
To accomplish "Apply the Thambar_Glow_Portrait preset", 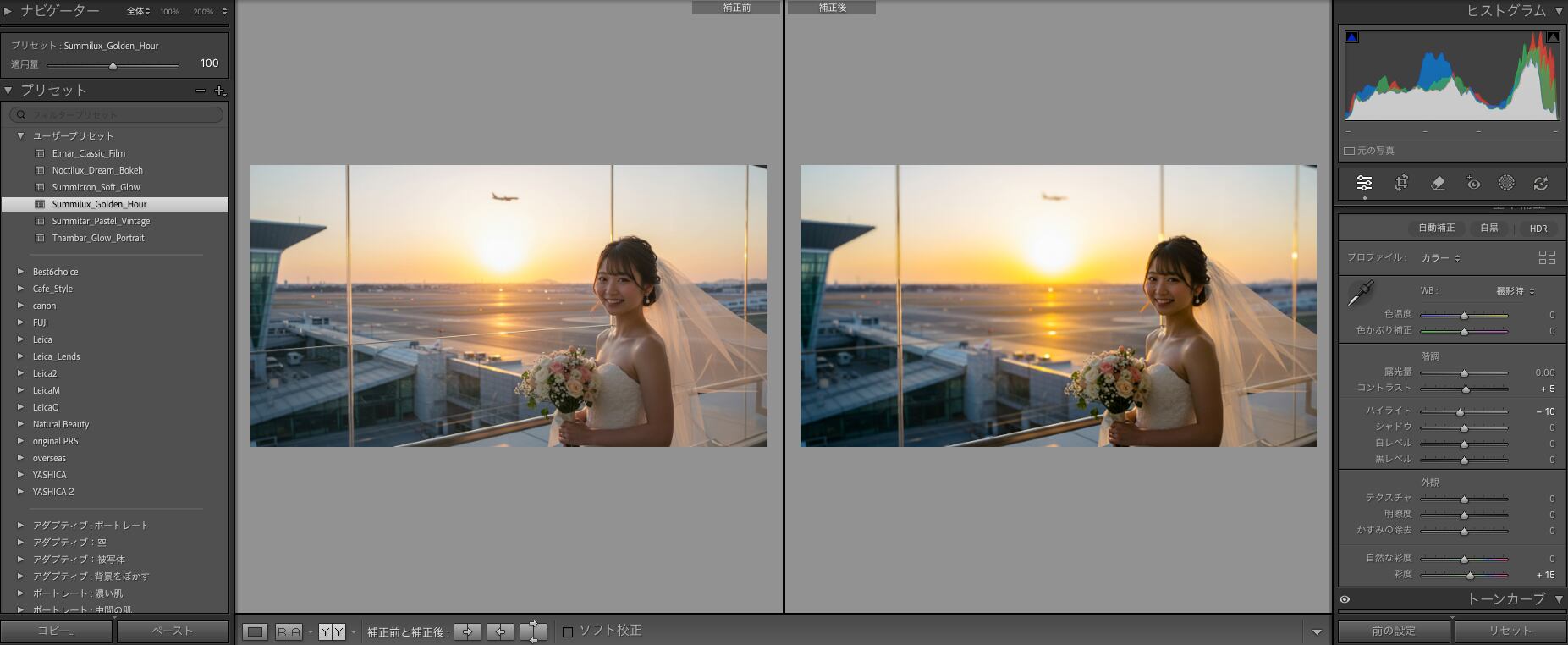I will coord(97,238).
